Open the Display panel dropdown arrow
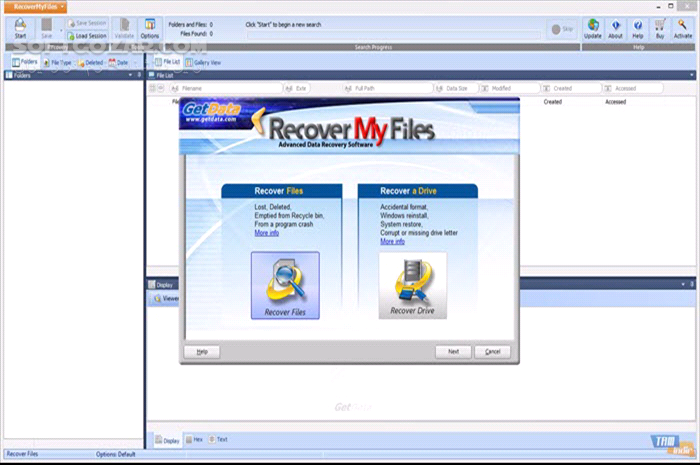 coord(683,284)
